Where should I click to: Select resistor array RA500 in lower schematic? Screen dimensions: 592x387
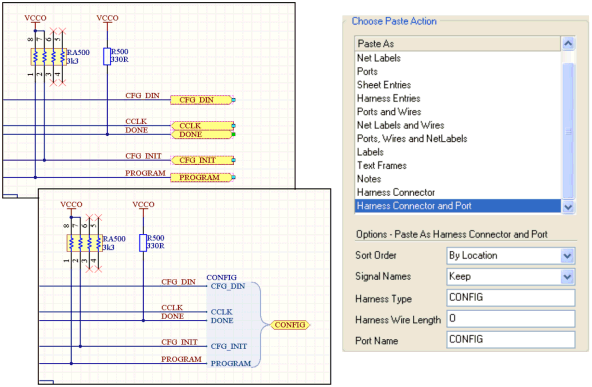click(x=85, y=243)
